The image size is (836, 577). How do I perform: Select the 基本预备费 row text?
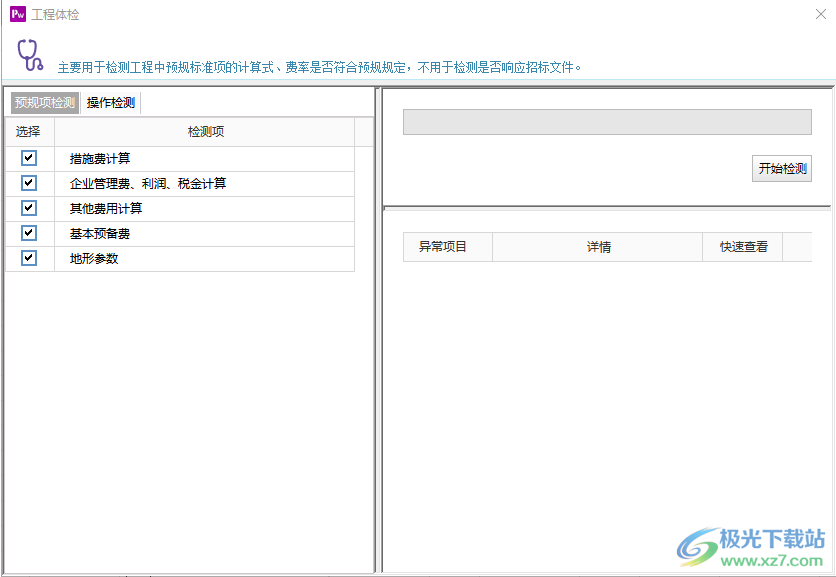pyautogui.click(x=100, y=234)
